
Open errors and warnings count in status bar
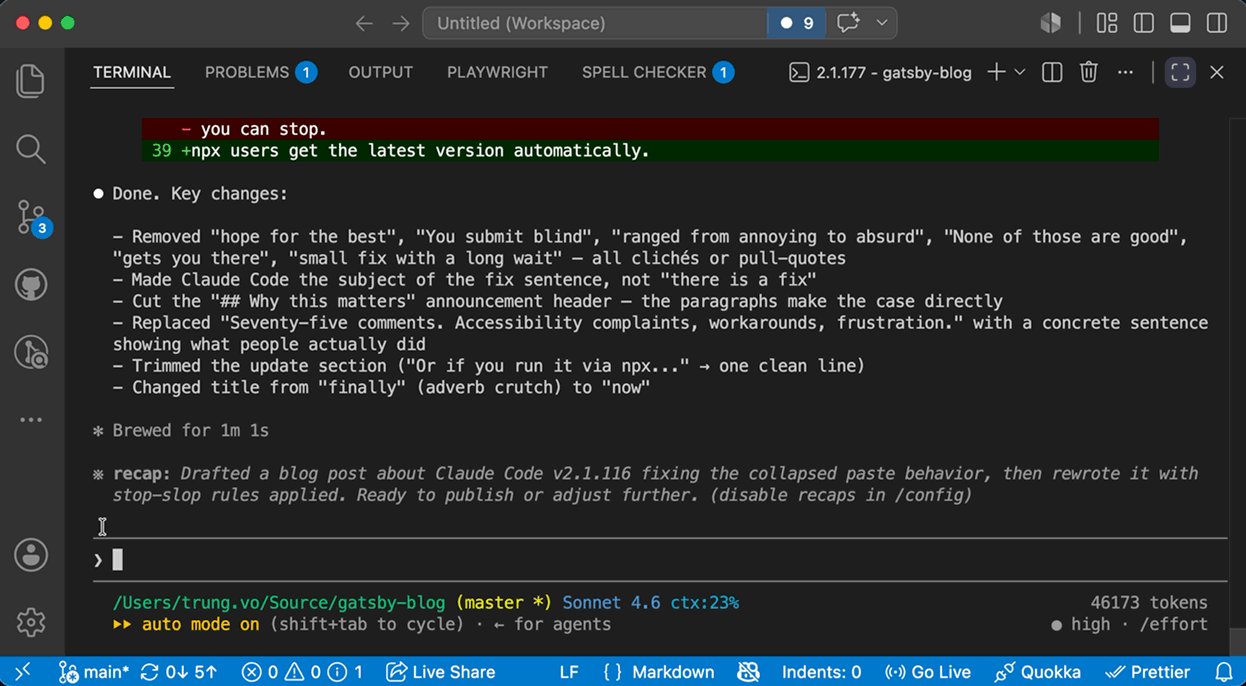303,672
